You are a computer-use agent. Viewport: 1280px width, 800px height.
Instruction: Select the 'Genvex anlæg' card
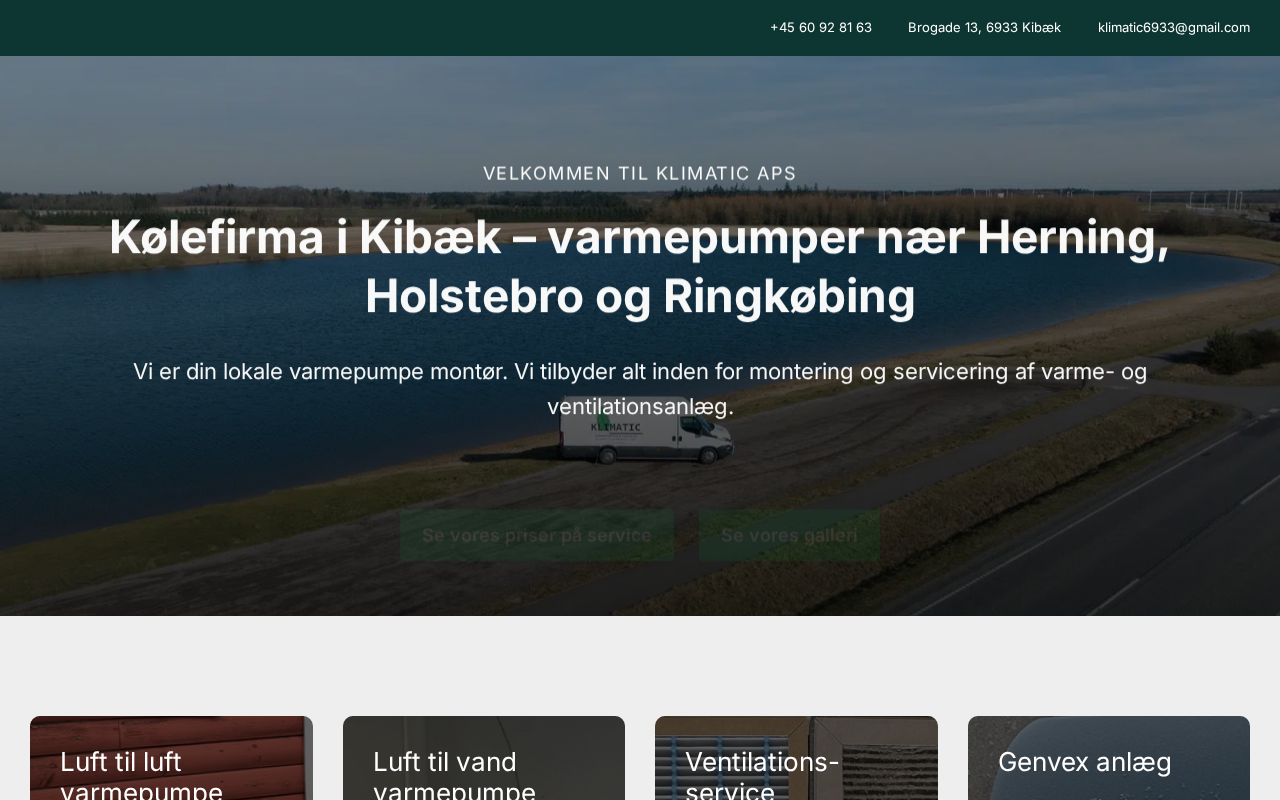point(1109,758)
